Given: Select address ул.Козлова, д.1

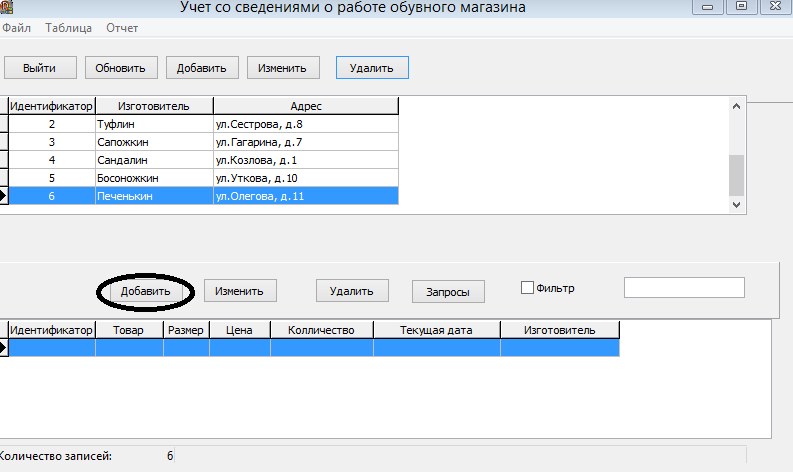Looking at the screenshot, I should [306, 160].
